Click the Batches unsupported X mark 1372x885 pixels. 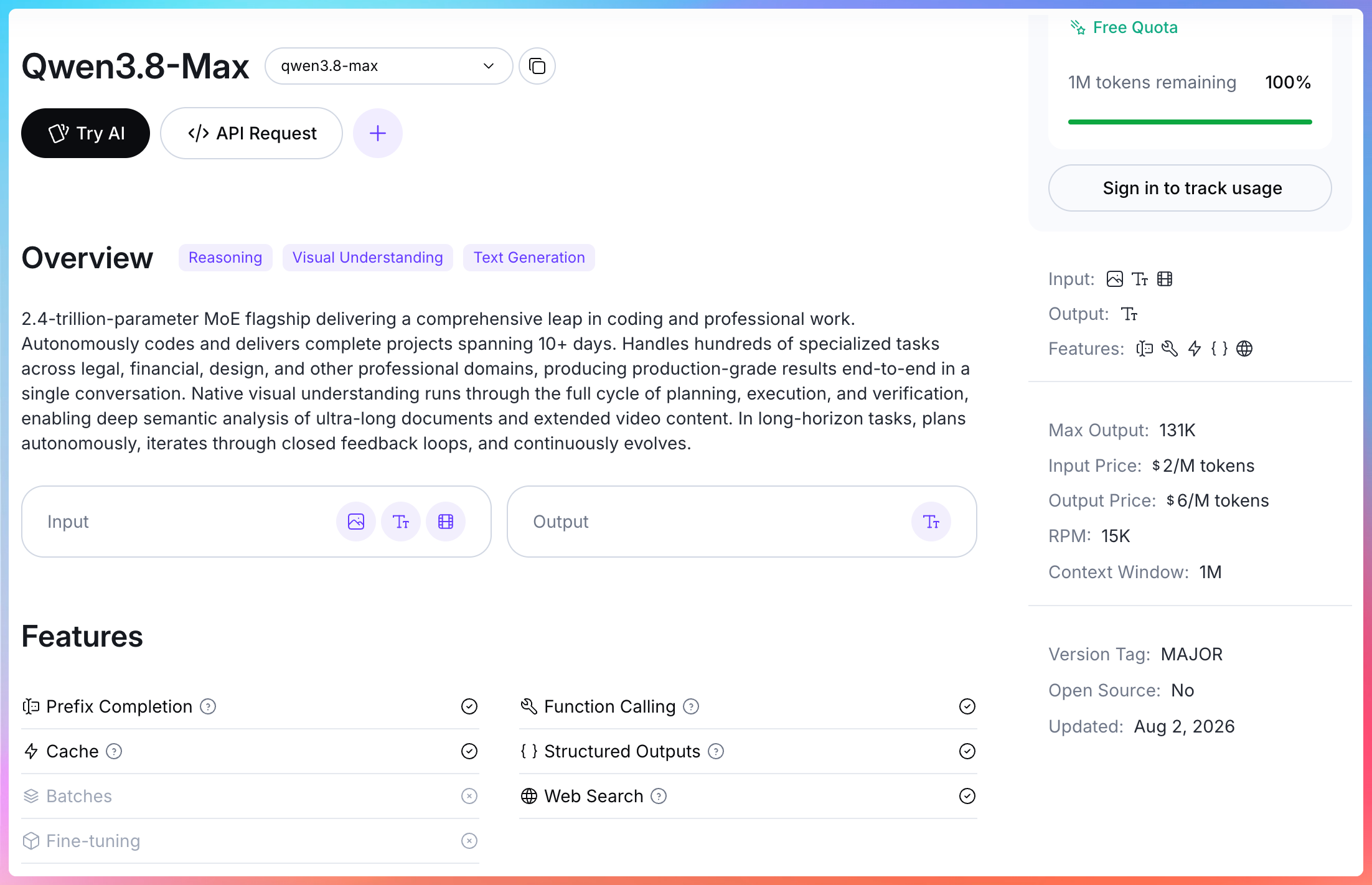(x=469, y=796)
